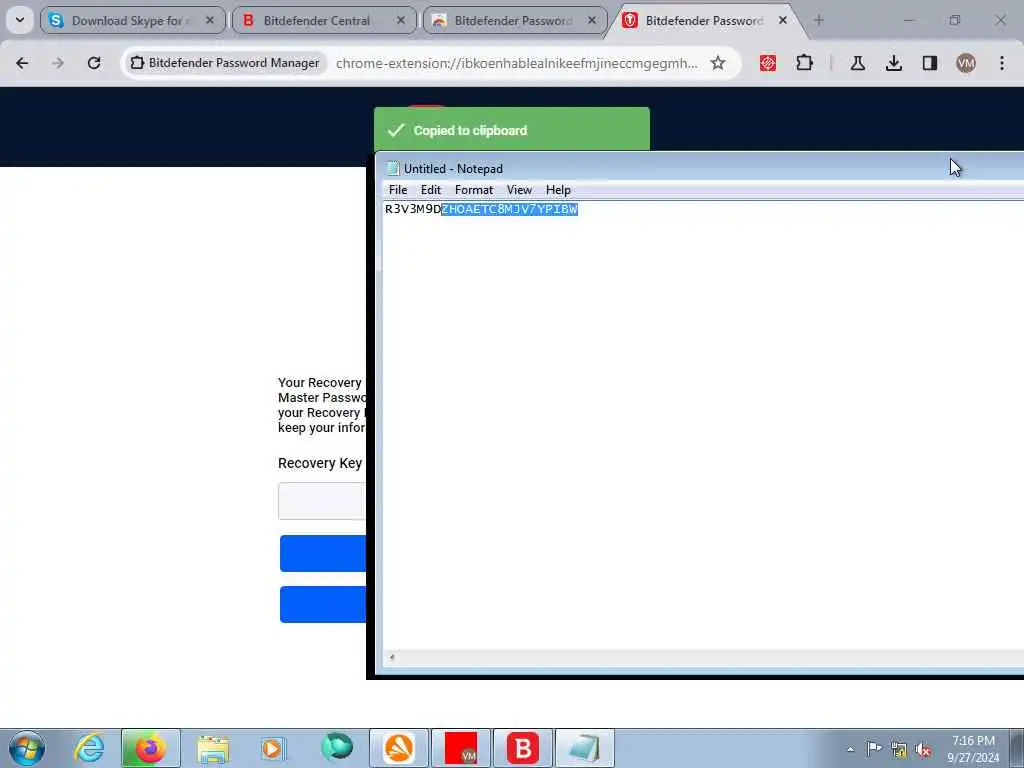The height and width of the screenshot is (768, 1024).
Task: Open the red VM taskbar icon
Action: click(x=461, y=748)
